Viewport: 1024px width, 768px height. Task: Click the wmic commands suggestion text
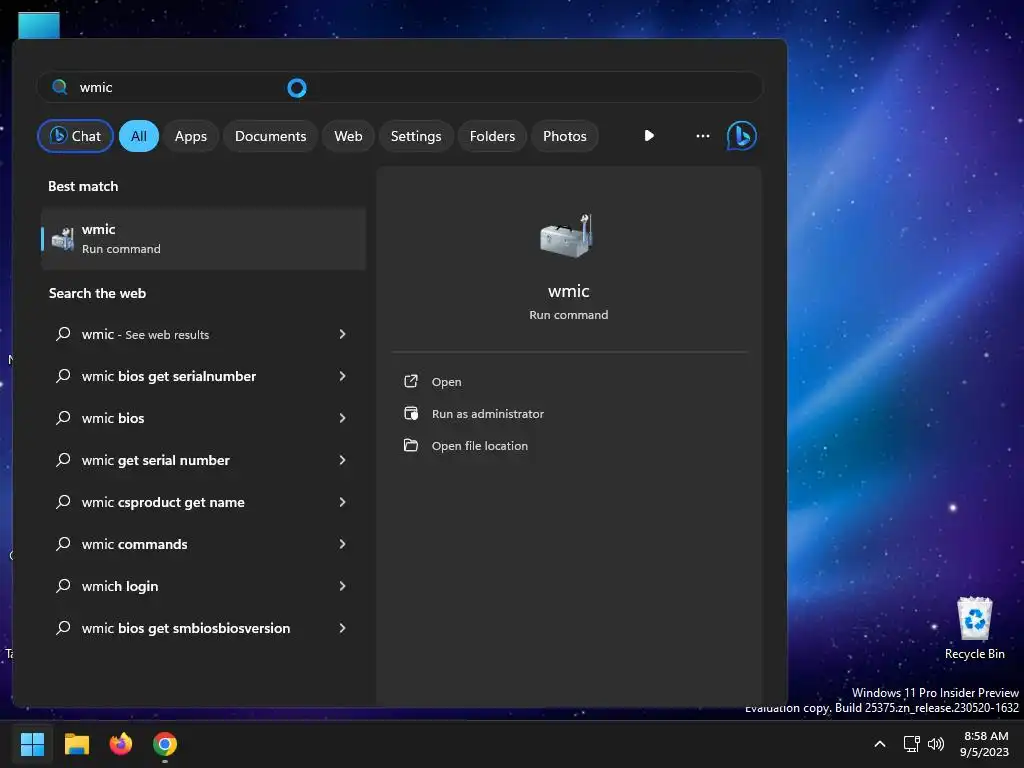click(134, 544)
